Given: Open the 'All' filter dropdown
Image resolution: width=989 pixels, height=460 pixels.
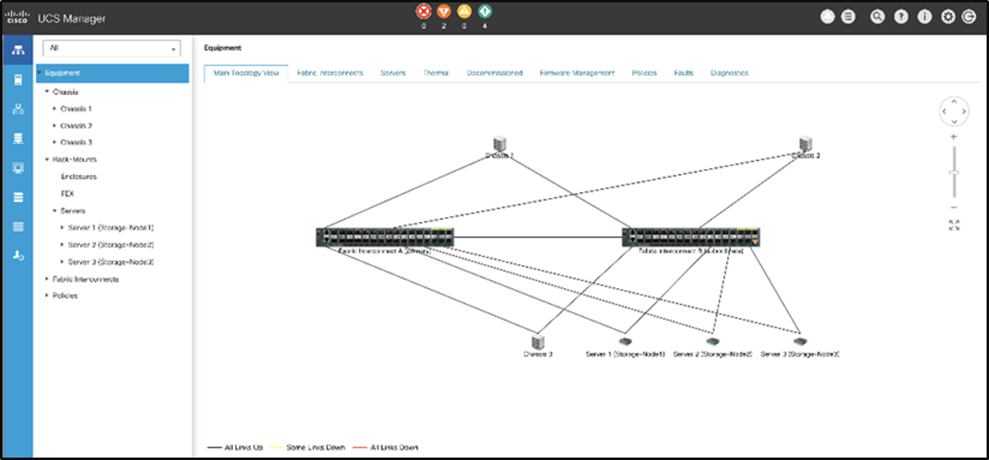Looking at the screenshot, I should click(x=111, y=49).
